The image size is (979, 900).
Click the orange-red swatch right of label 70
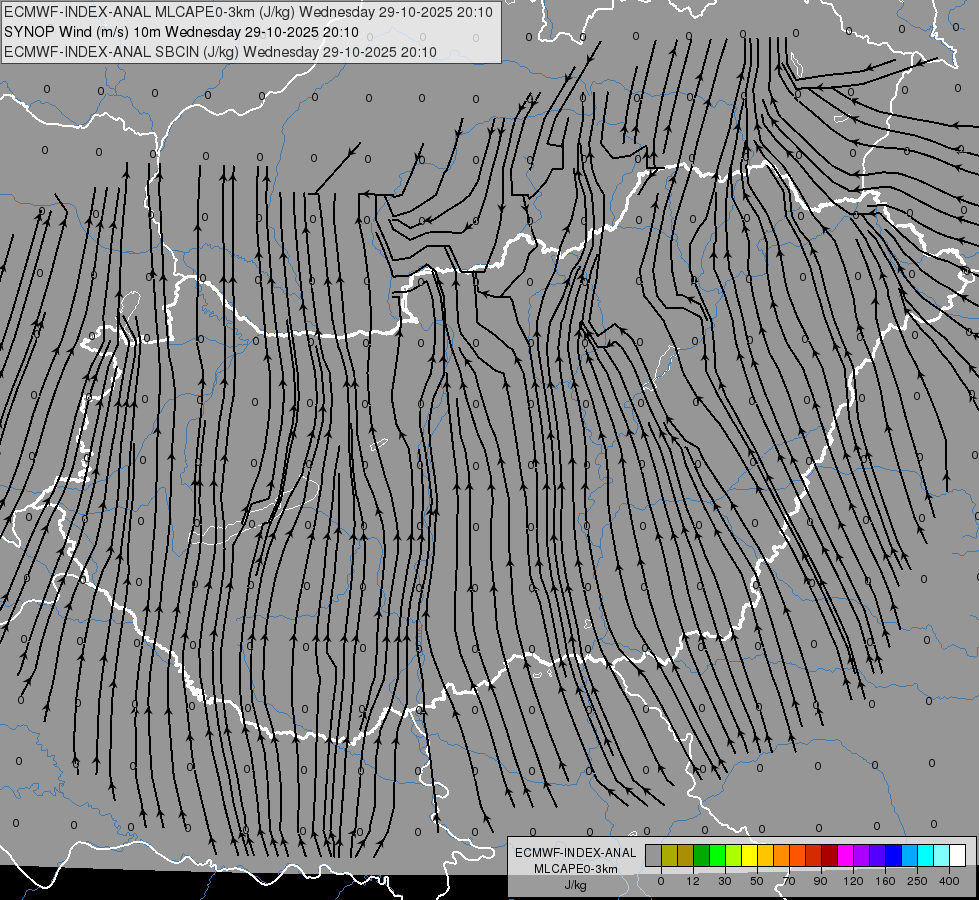(798, 855)
